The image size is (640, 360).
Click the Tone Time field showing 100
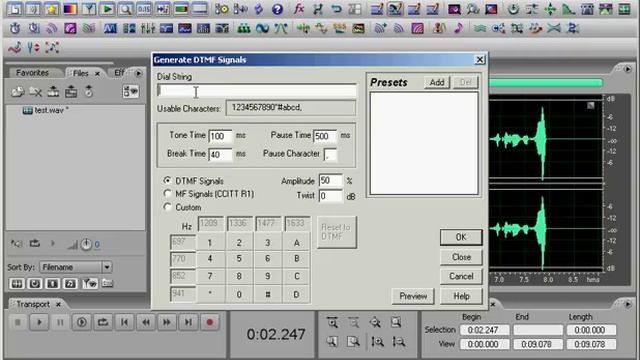click(x=220, y=136)
